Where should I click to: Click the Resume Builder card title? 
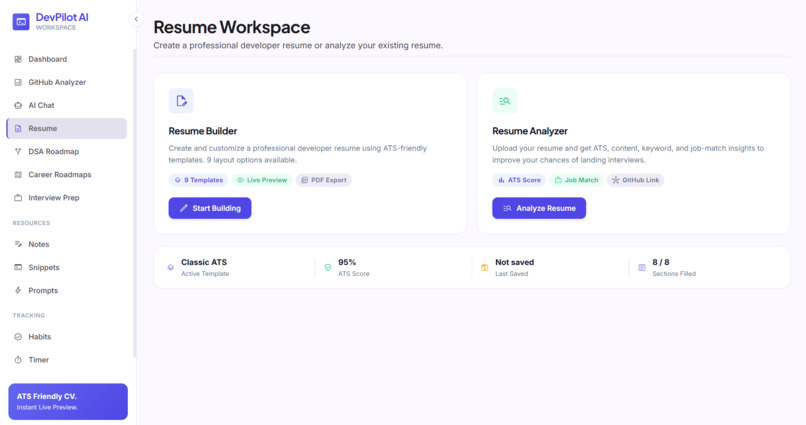click(x=203, y=131)
